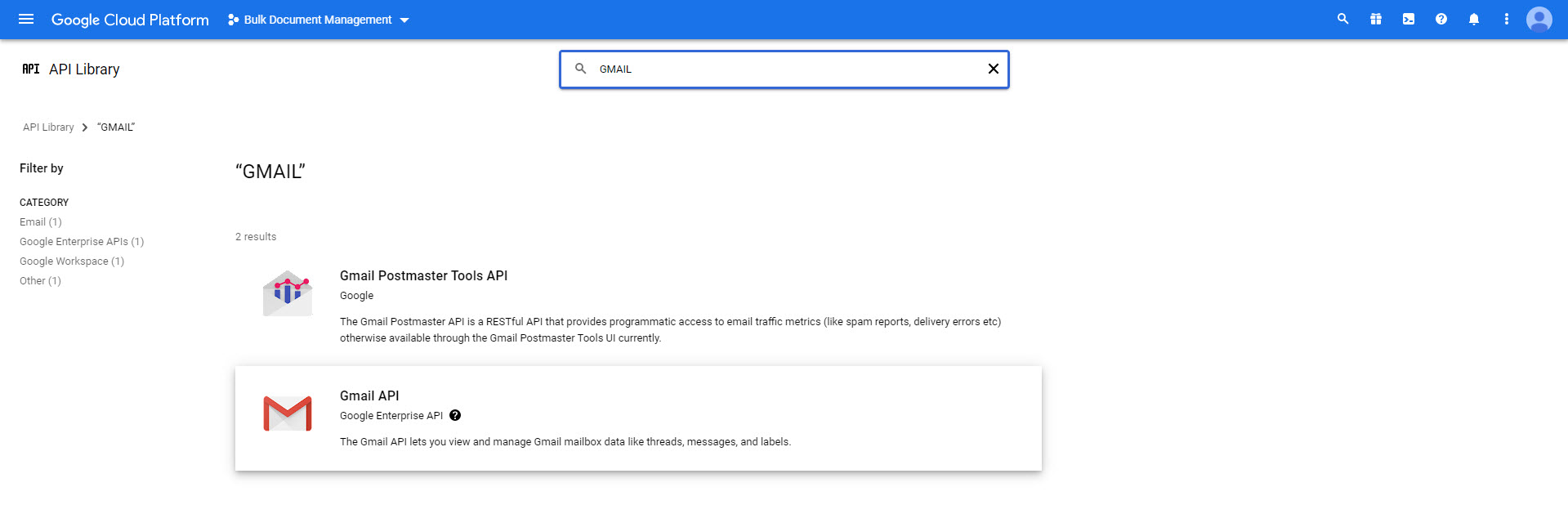Filter by Email category

pyautogui.click(x=40, y=222)
